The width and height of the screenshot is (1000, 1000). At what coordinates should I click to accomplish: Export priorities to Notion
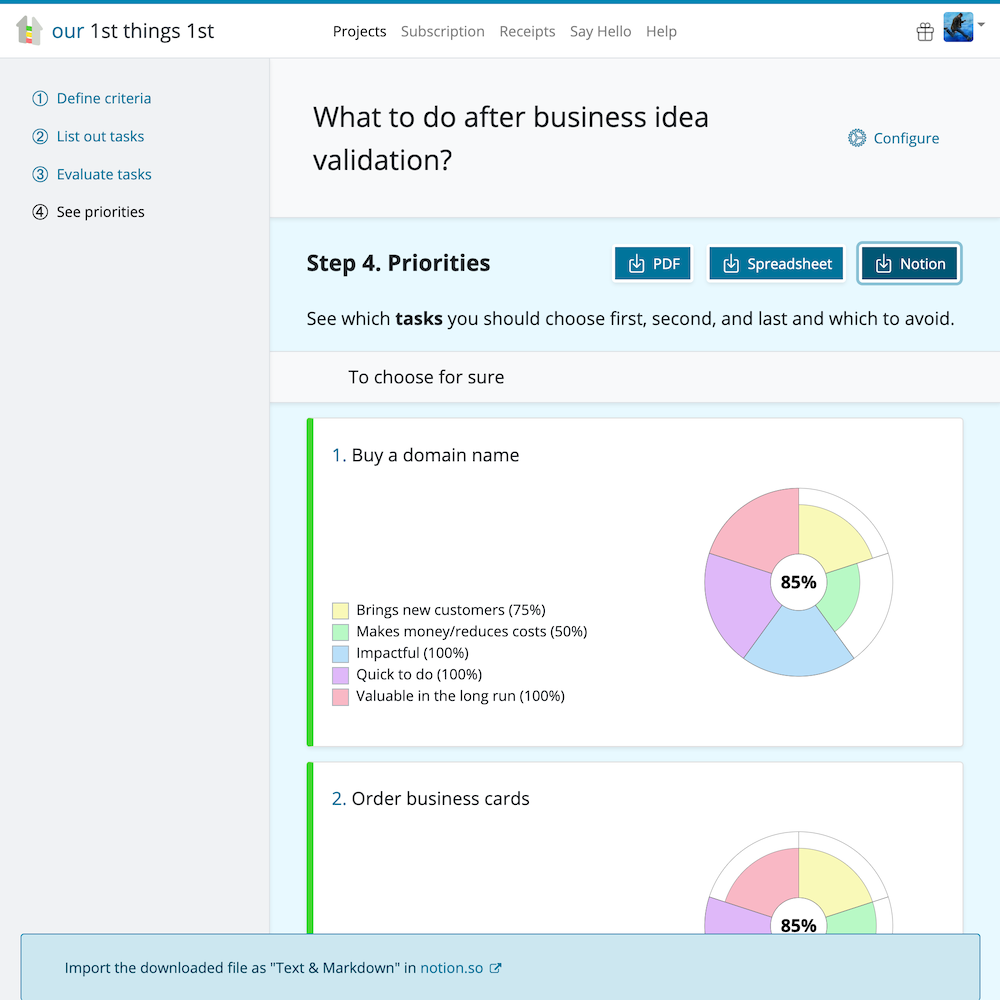(x=909, y=263)
